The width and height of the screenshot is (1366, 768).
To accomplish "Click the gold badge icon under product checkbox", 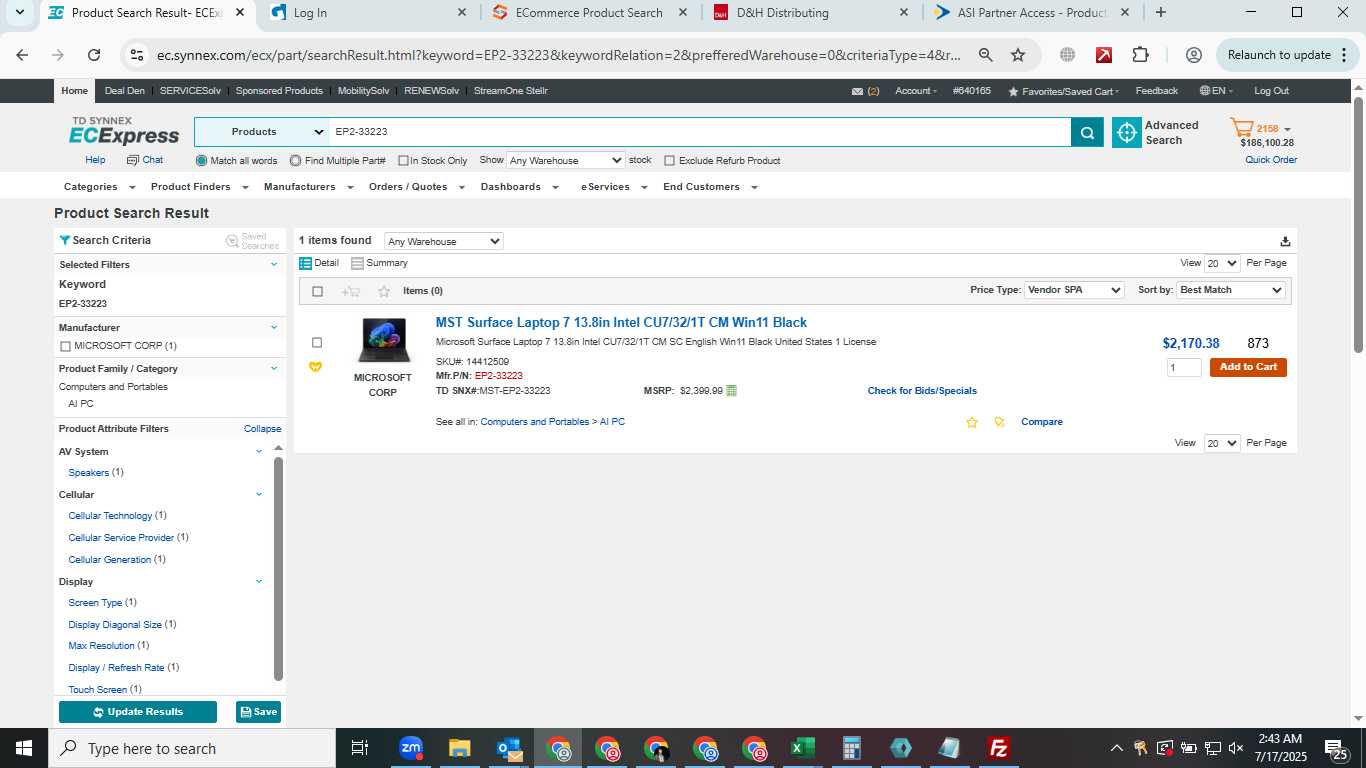I will pos(316,367).
